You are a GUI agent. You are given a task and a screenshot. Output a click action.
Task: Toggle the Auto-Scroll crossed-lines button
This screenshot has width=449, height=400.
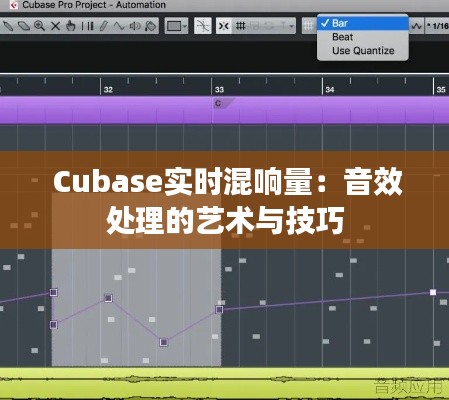pyautogui.click(x=203, y=26)
